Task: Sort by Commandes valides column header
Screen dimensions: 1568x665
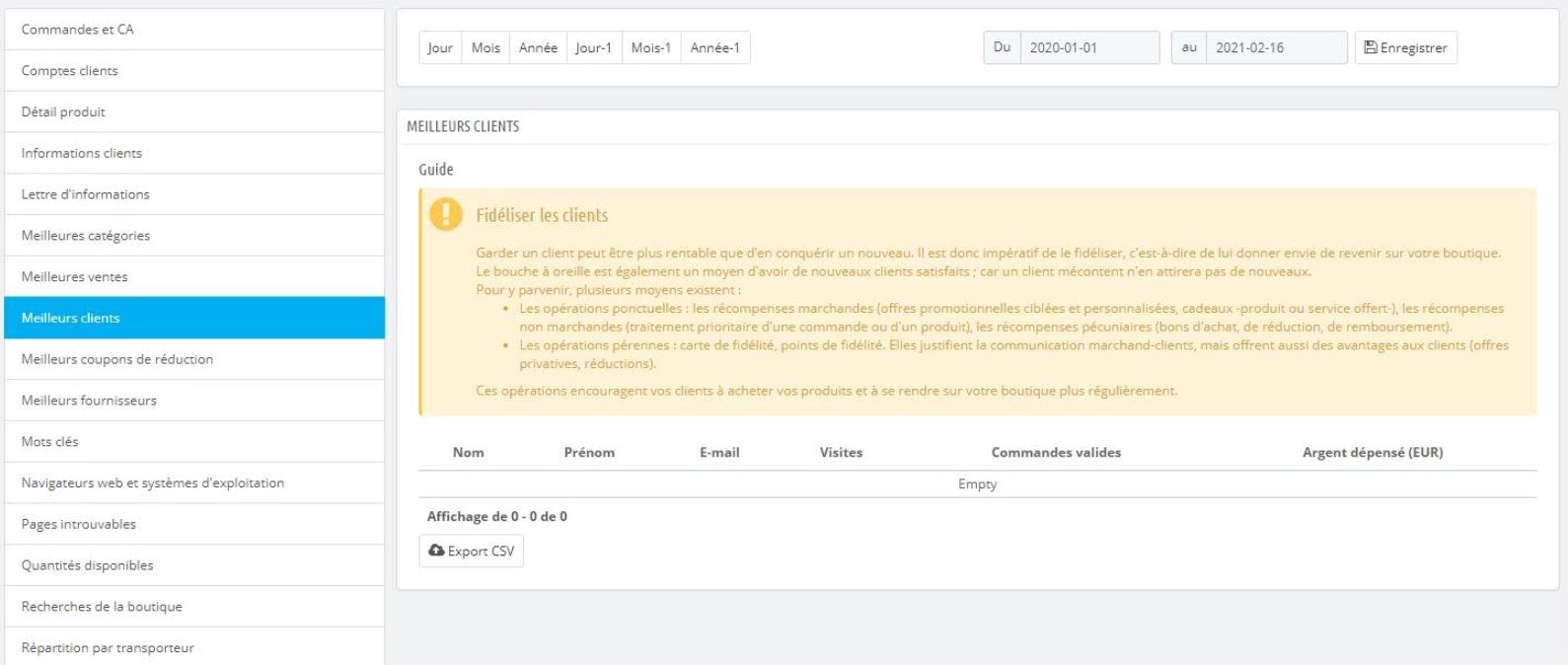Action: pos(1056,453)
